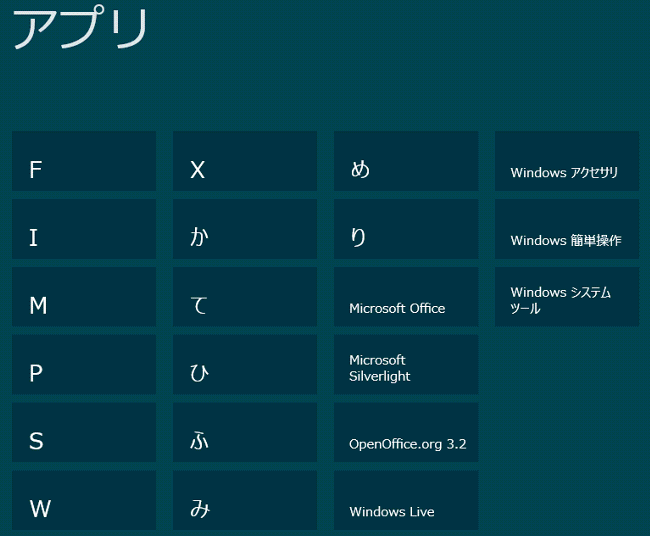Open the Windows 簡単操作 tile
650x536 pixels.
[x=567, y=229]
